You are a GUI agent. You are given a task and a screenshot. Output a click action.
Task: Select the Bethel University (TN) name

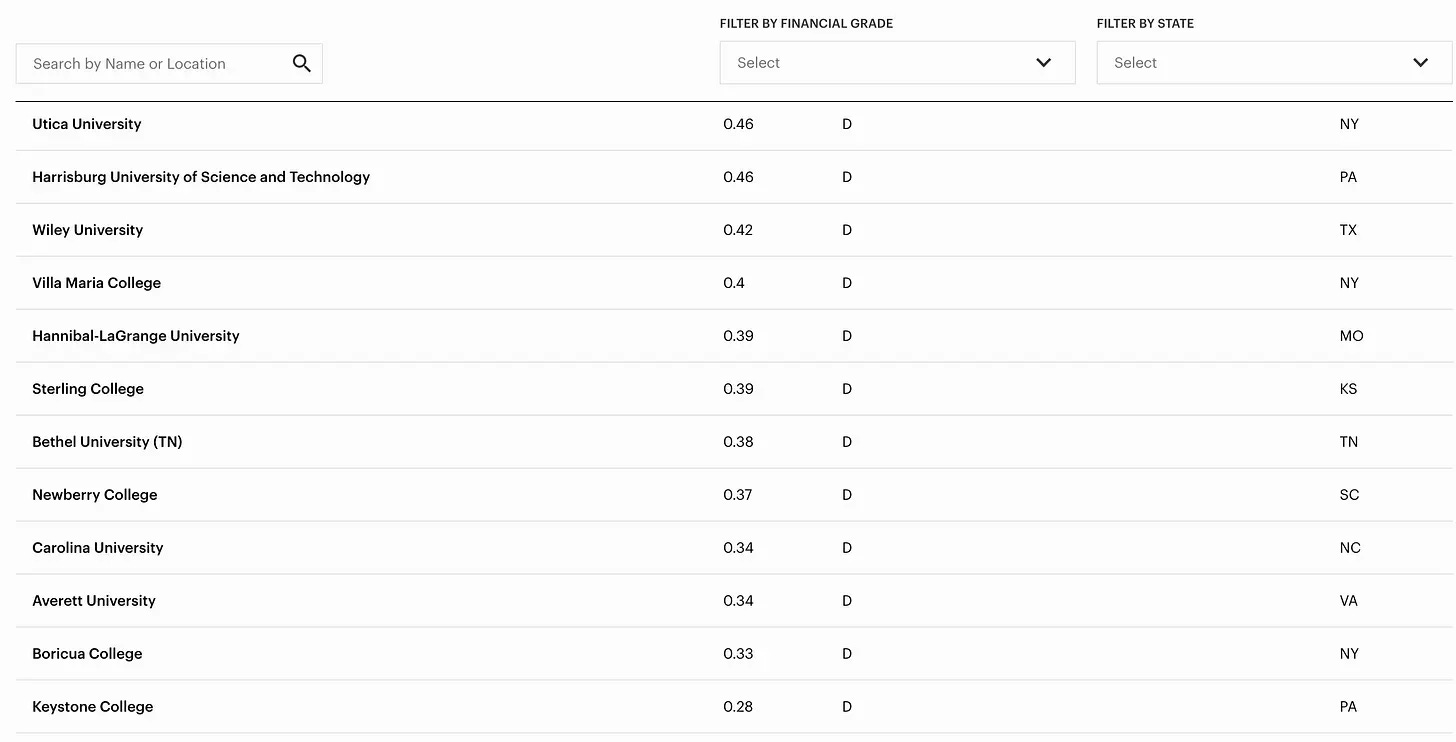point(107,442)
